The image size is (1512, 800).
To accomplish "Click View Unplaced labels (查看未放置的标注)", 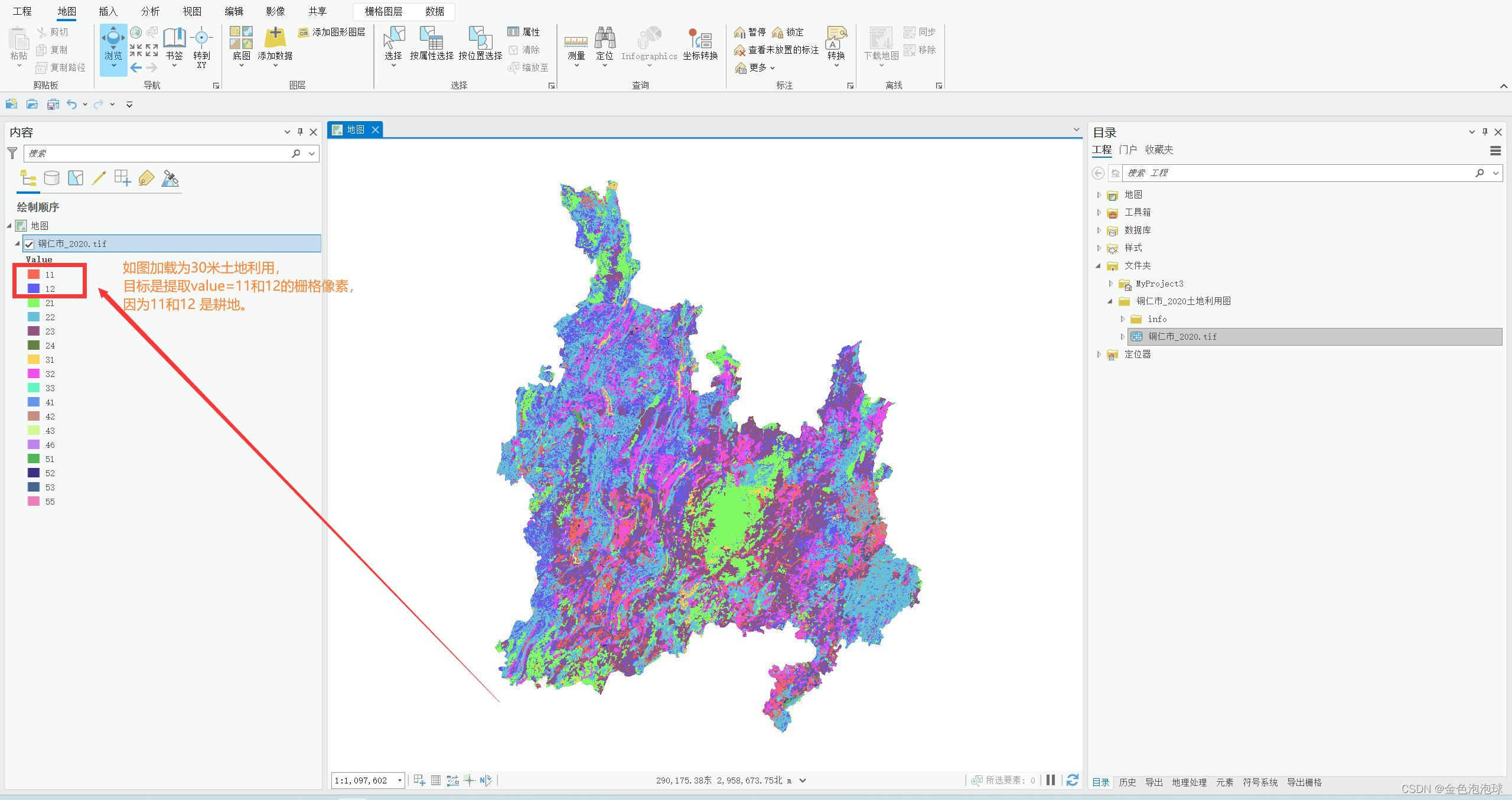I will point(776,50).
